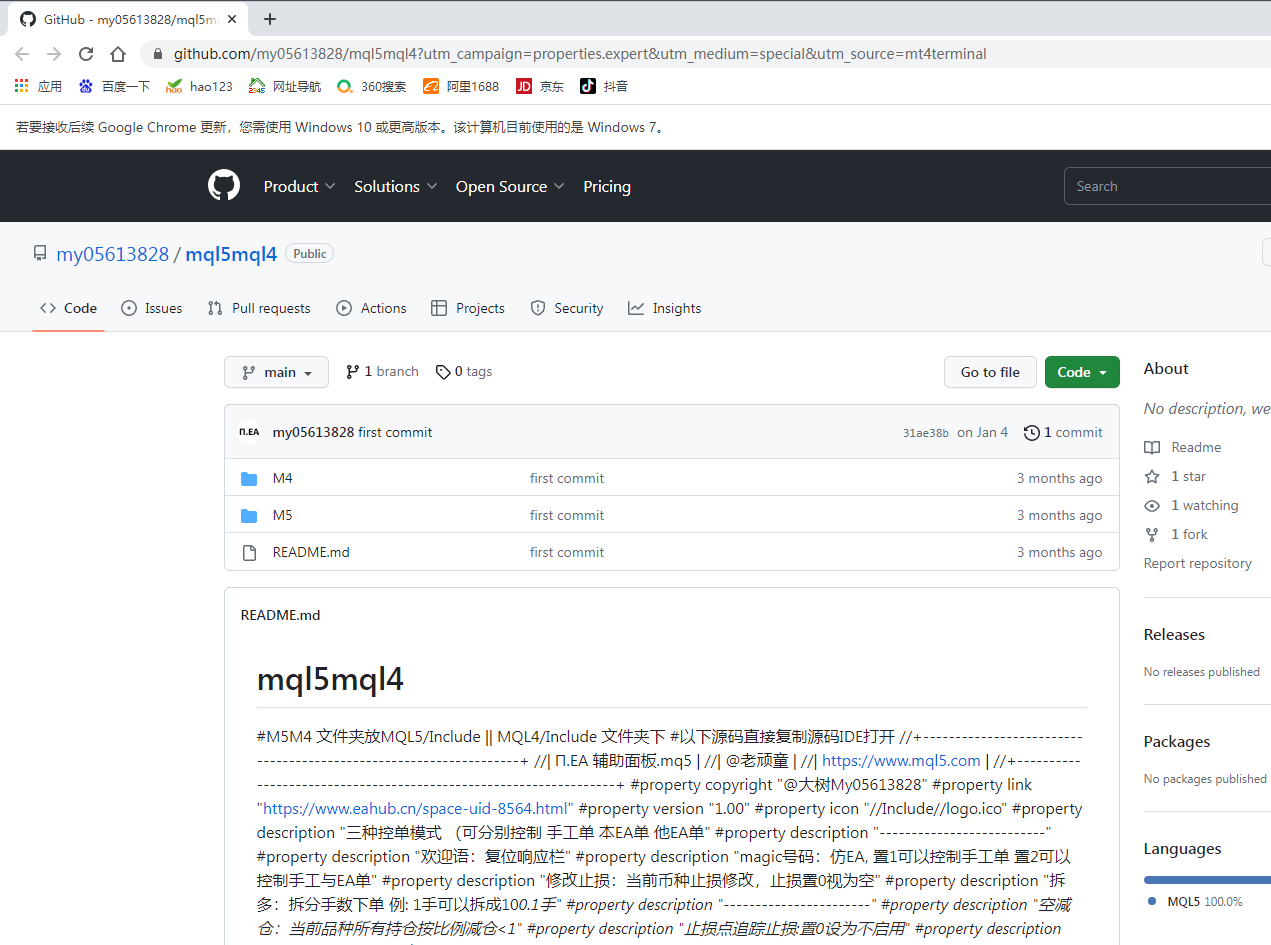Click the README.md file icon
The height and width of the screenshot is (945, 1271).
[249, 552]
